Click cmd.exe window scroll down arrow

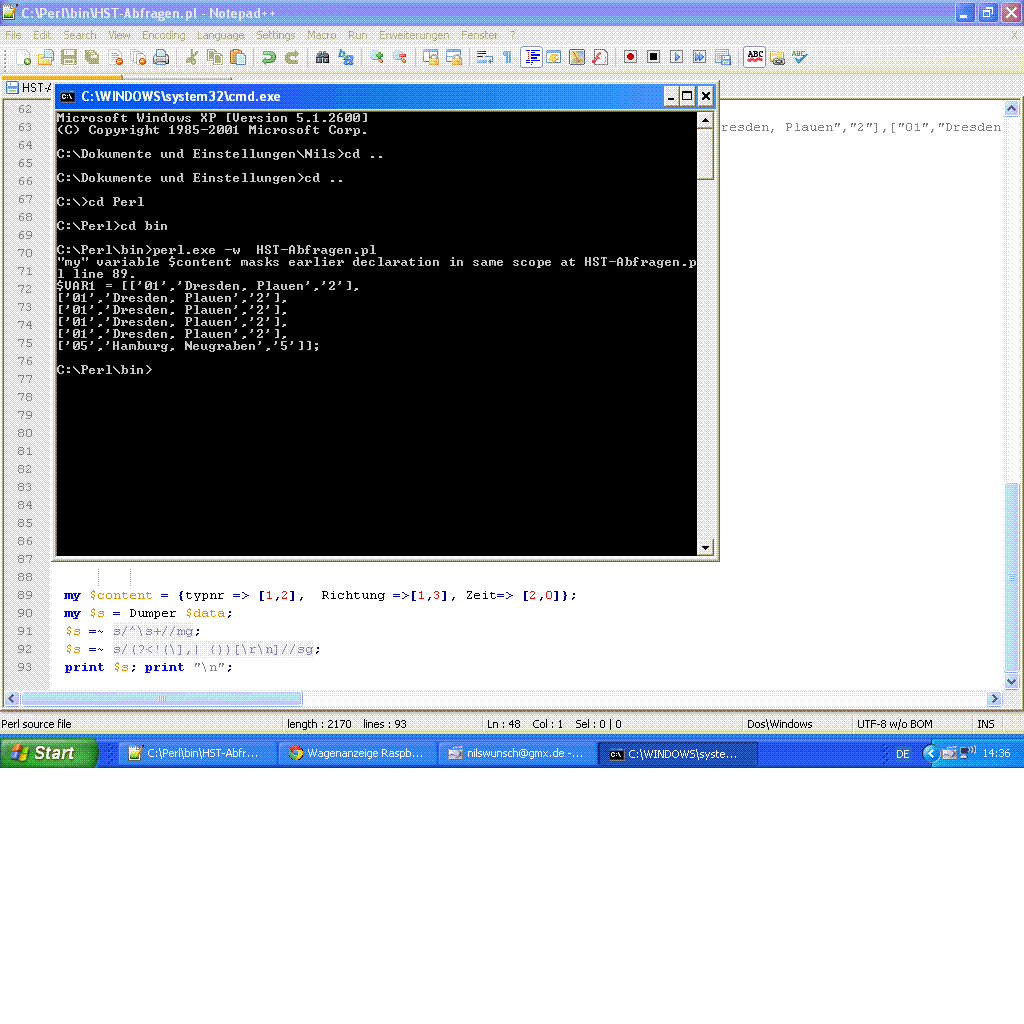[x=706, y=547]
